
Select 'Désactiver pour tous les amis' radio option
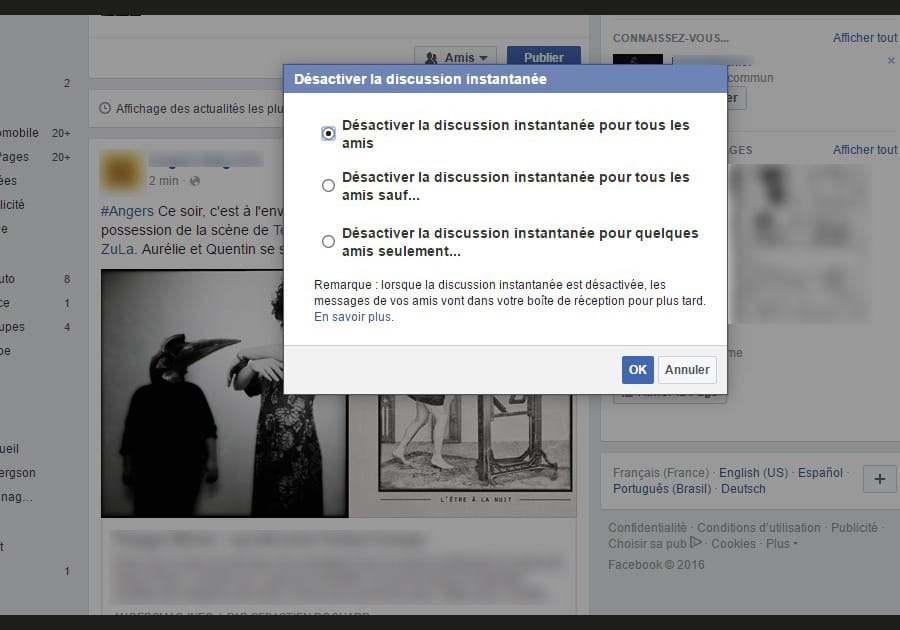pyautogui.click(x=328, y=134)
